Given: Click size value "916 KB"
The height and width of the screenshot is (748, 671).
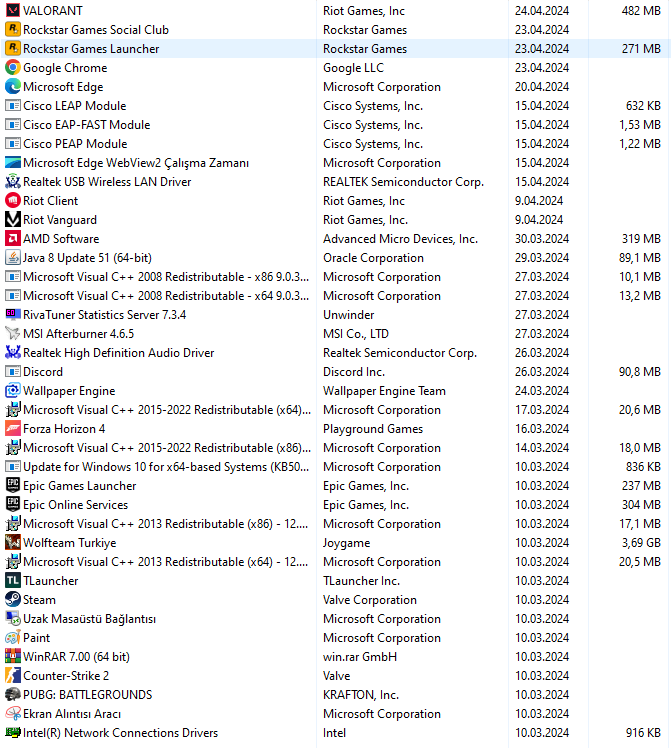Looking at the screenshot, I should coord(643,733).
